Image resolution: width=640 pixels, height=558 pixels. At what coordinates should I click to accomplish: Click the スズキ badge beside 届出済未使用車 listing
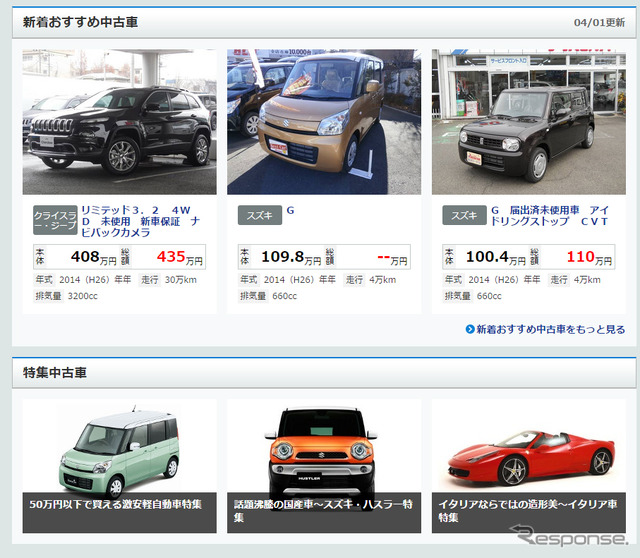464,215
